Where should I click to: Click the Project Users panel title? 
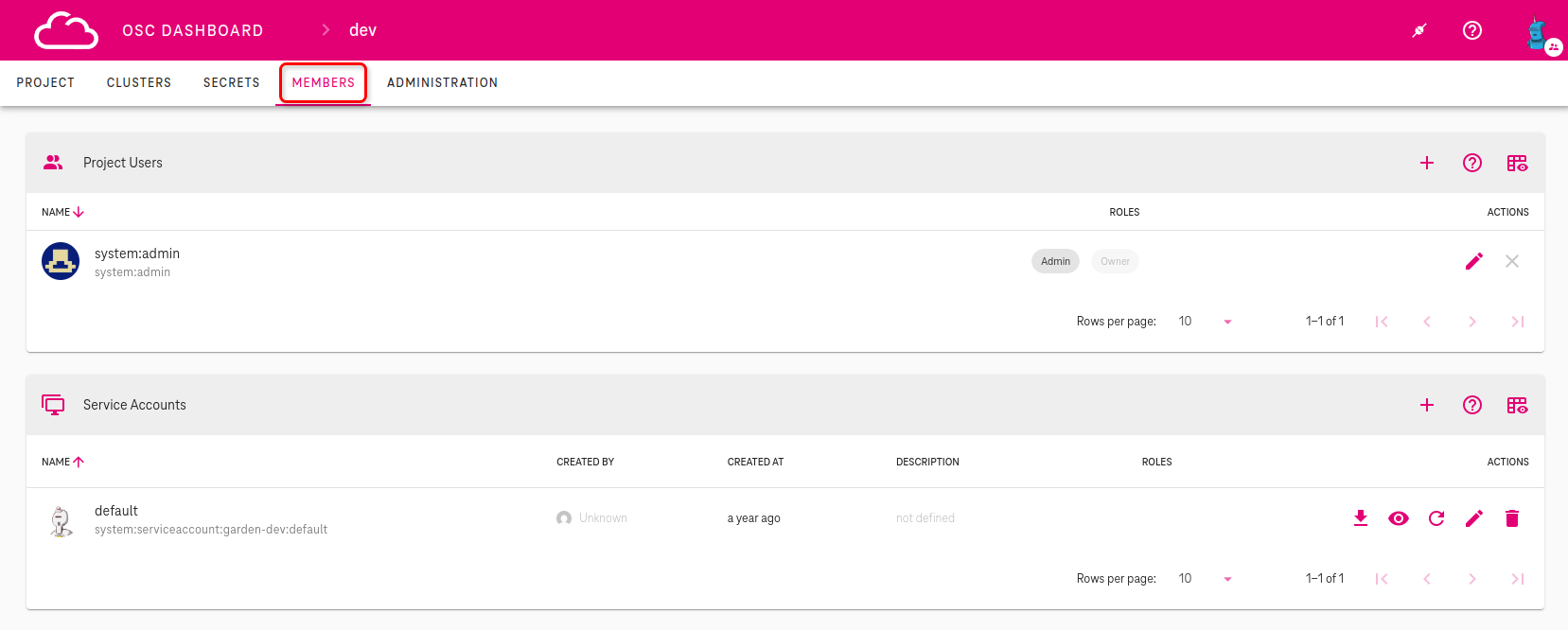click(123, 163)
